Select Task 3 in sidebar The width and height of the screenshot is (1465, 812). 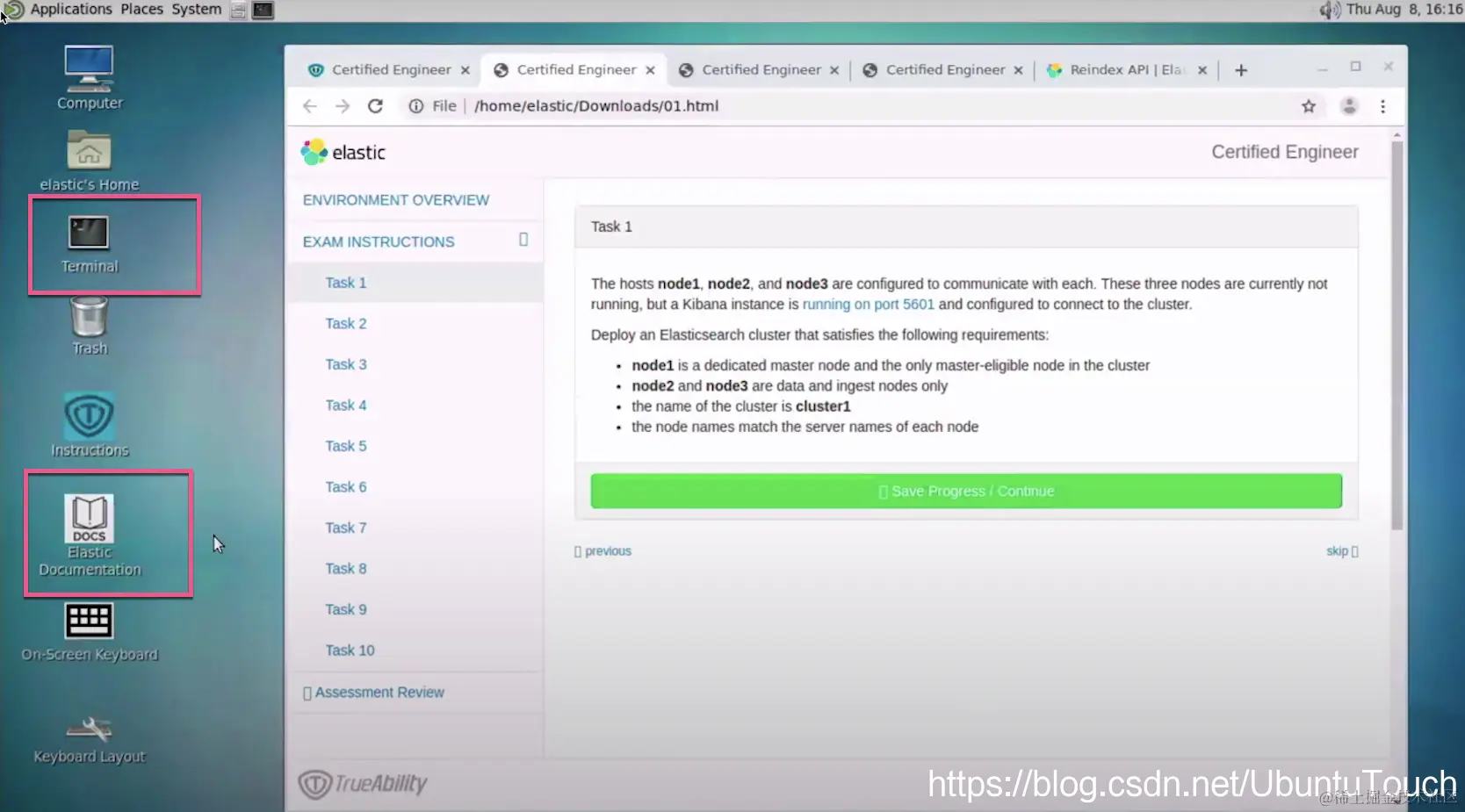click(x=346, y=364)
